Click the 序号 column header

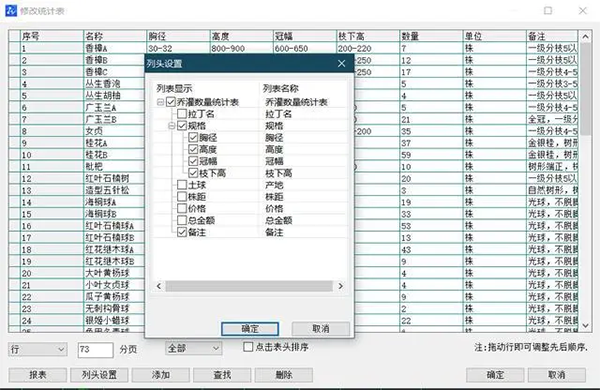pyautogui.click(x=52, y=36)
